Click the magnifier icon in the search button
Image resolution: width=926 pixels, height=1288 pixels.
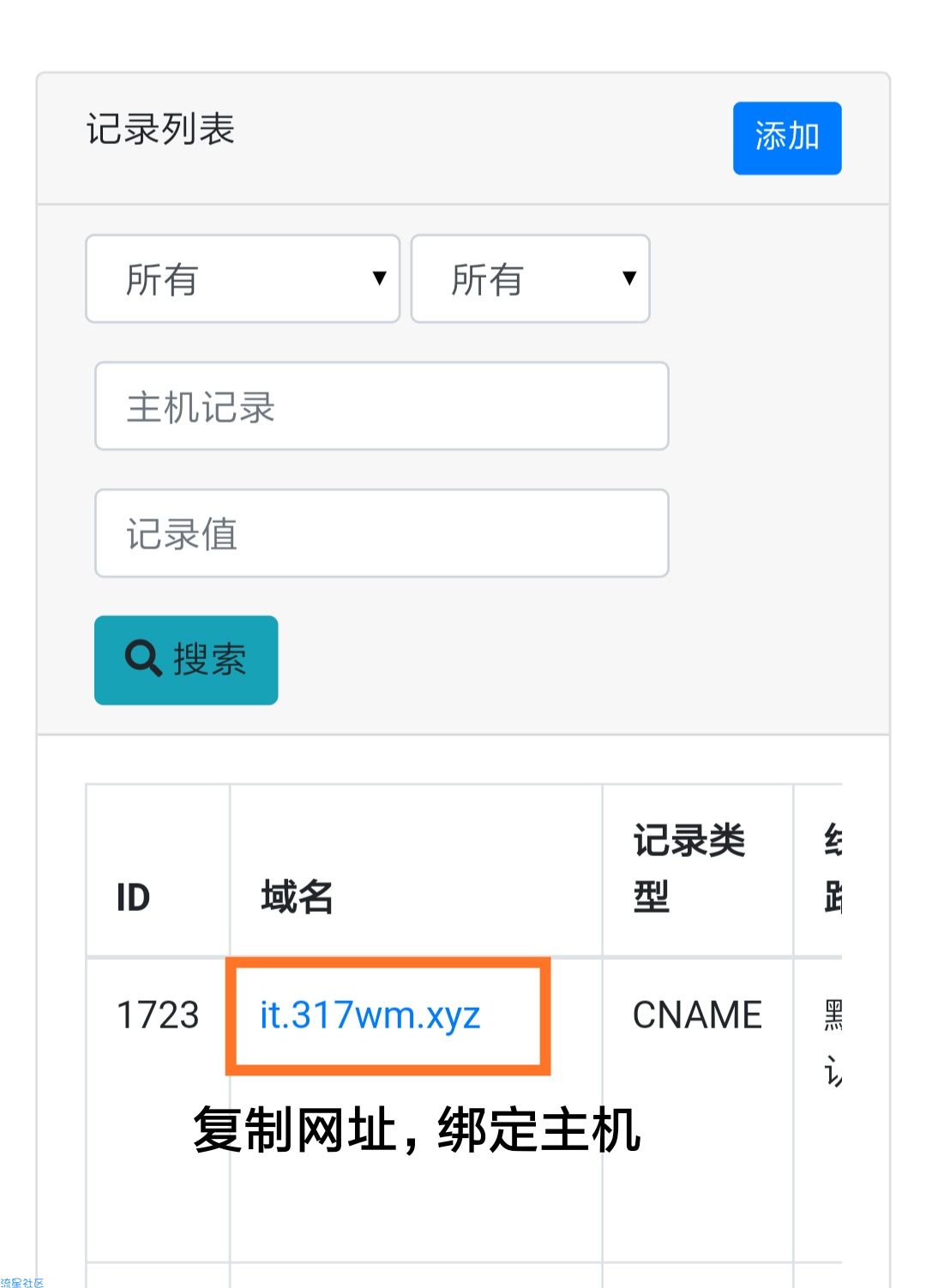[143, 659]
